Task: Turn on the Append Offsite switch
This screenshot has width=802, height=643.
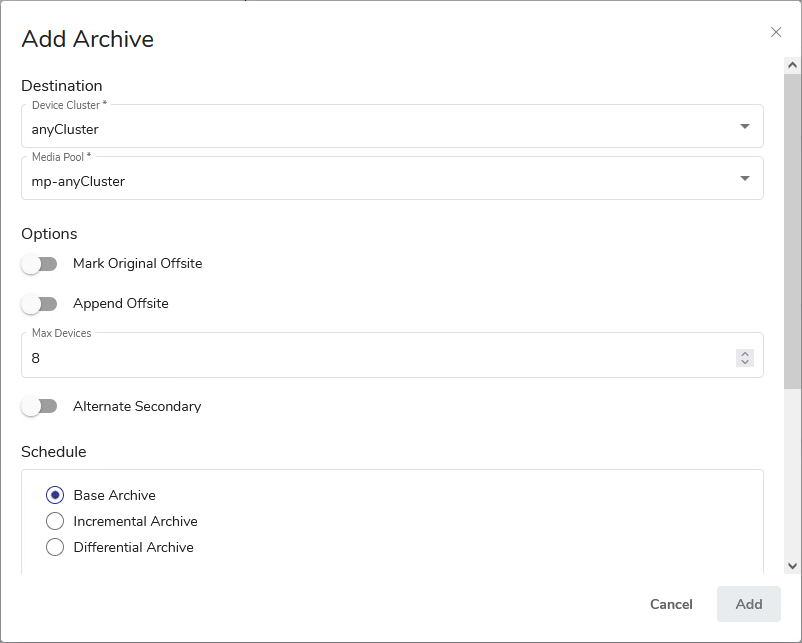Action: click(40, 304)
